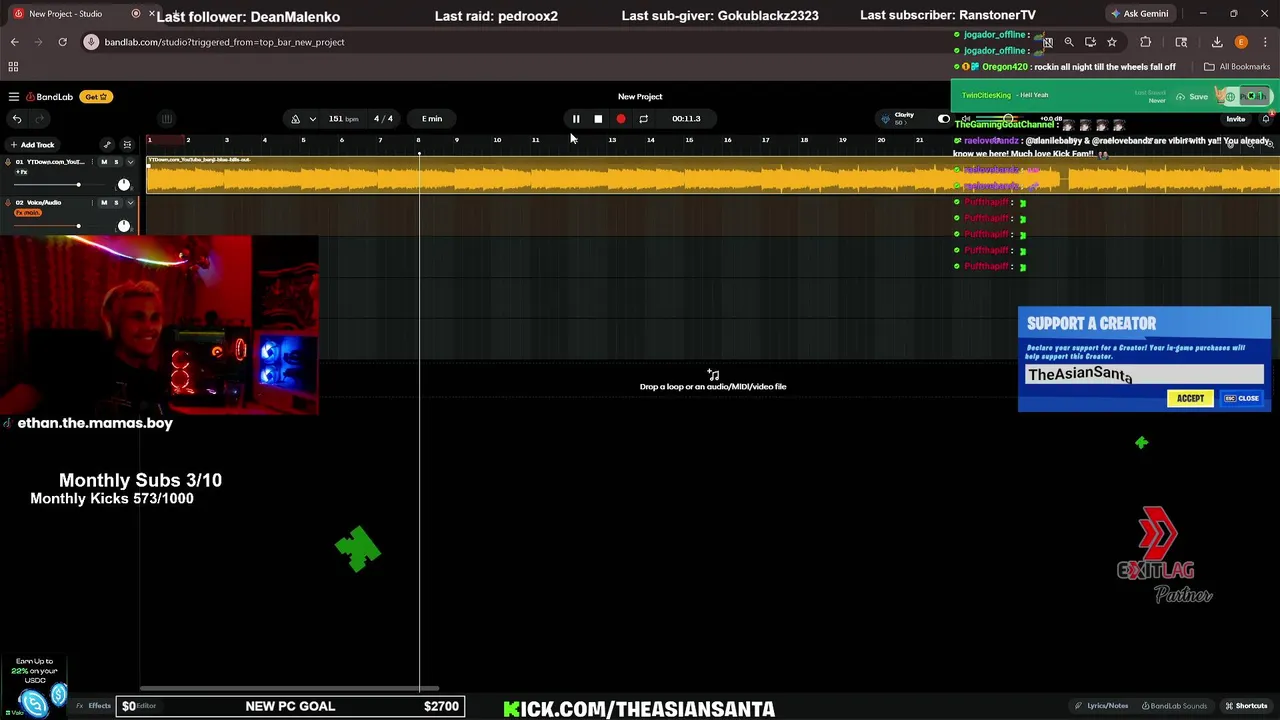
Task: Adjust track 02 pan knob
Action: 124,226
